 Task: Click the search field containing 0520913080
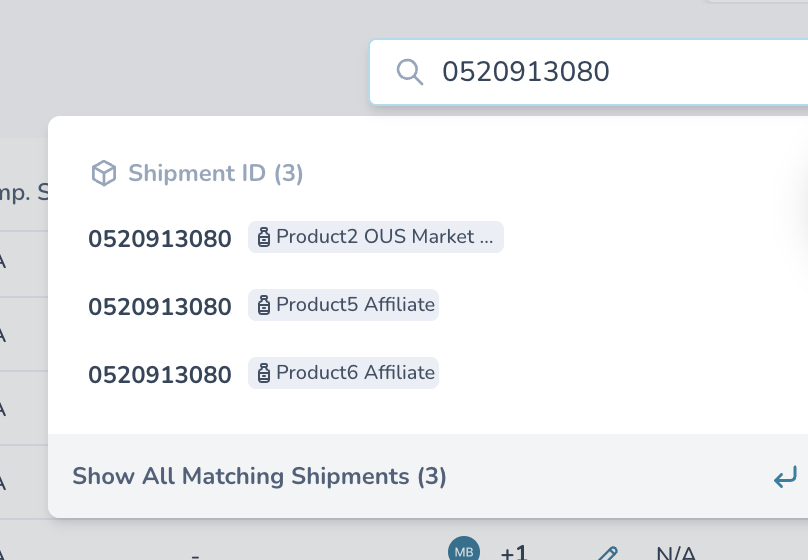click(x=588, y=72)
